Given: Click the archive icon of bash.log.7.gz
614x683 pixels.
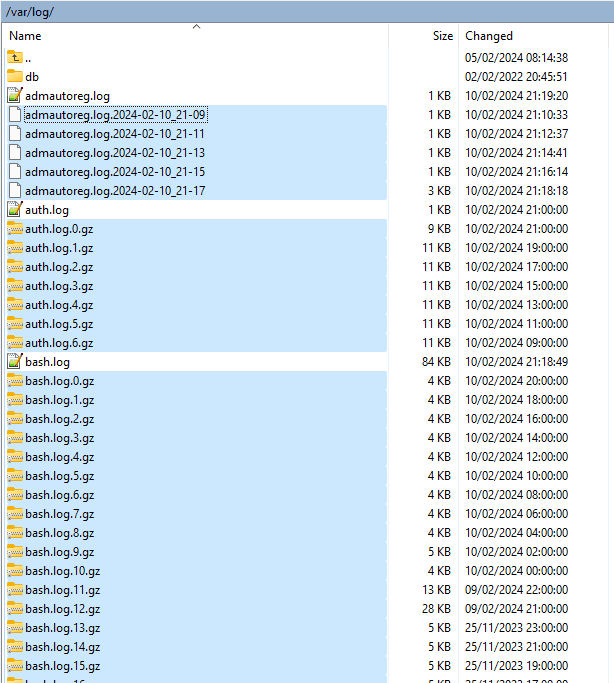Looking at the screenshot, I should point(14,514).
